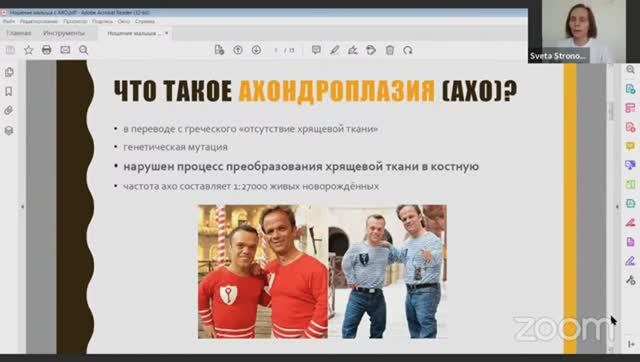This screenshot has width=640, height=362.
Task: Open the bookmarks side panel
Action: [x=9, y=91]
